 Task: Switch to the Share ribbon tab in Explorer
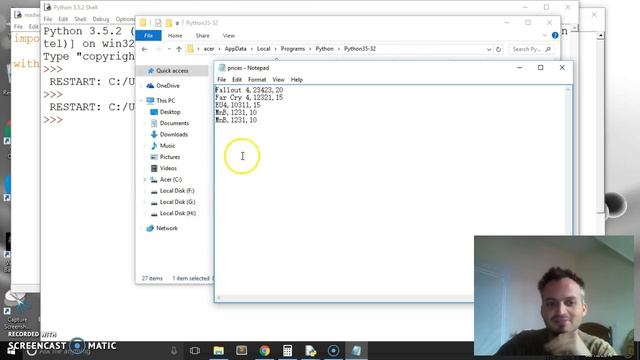coord(202,36)
